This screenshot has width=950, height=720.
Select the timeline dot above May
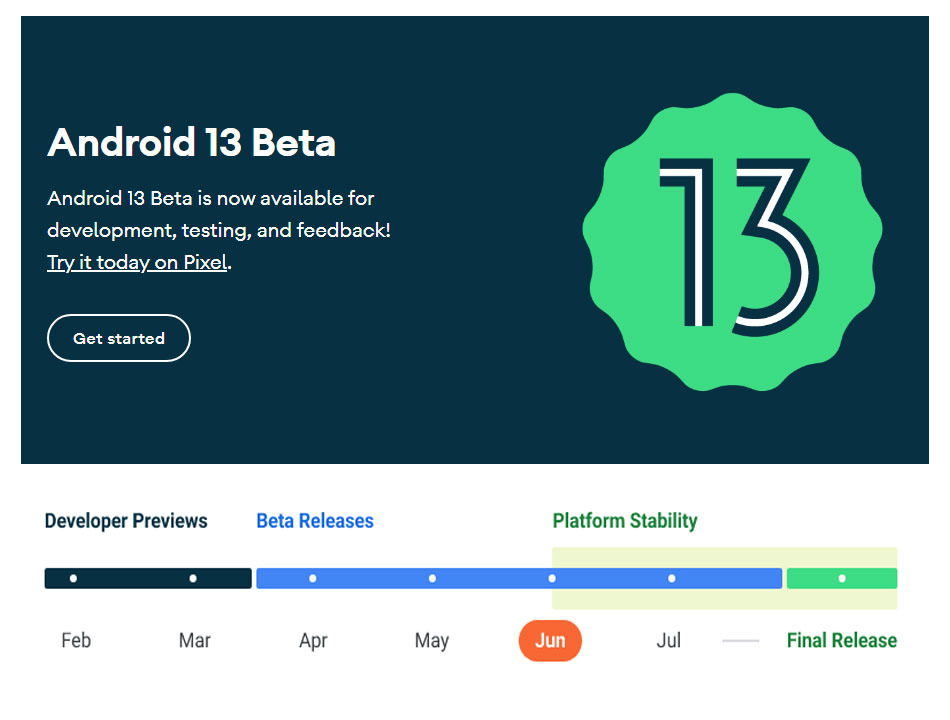(432, 579)
